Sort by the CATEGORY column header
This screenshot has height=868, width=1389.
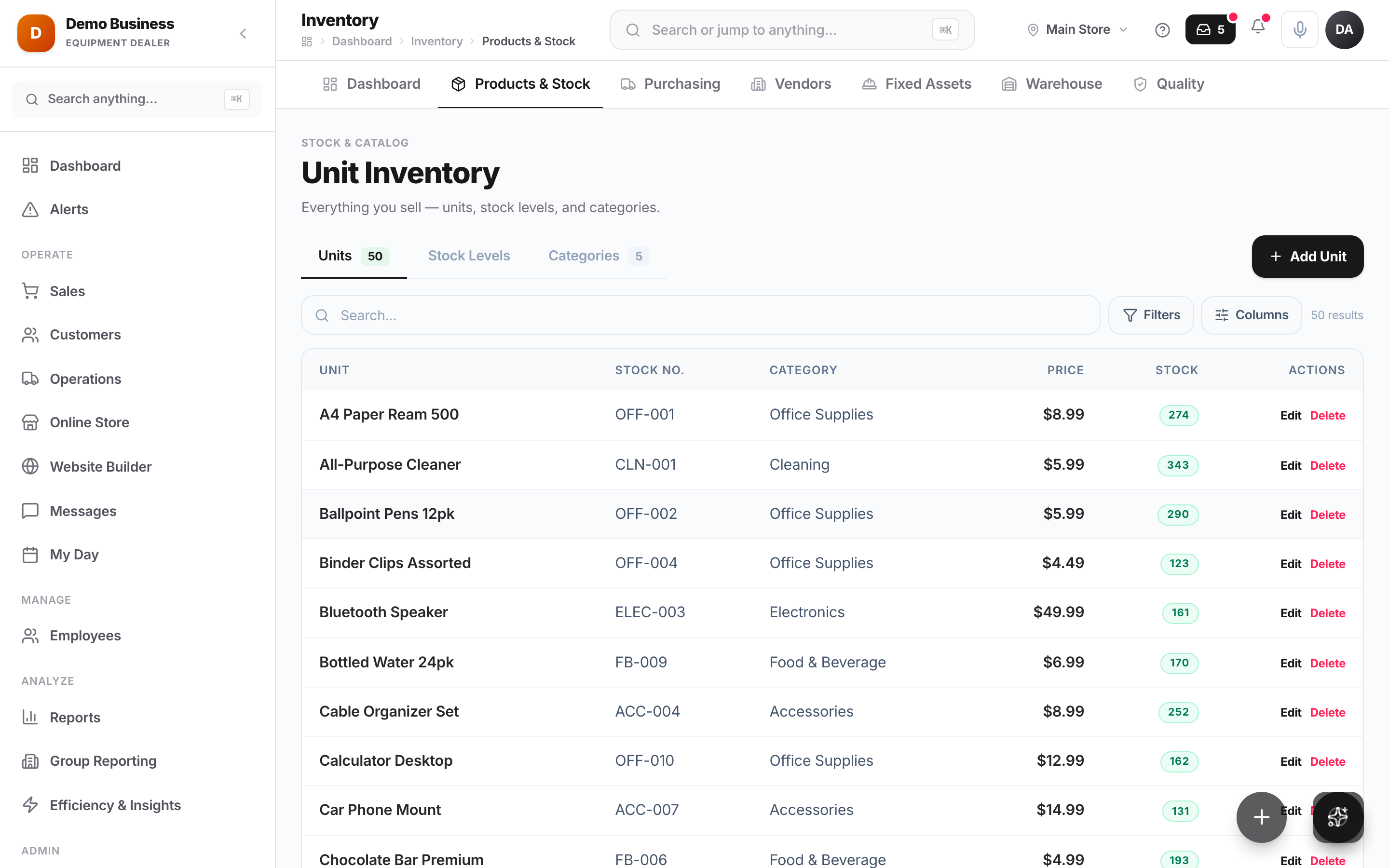(x=803, y=370)
